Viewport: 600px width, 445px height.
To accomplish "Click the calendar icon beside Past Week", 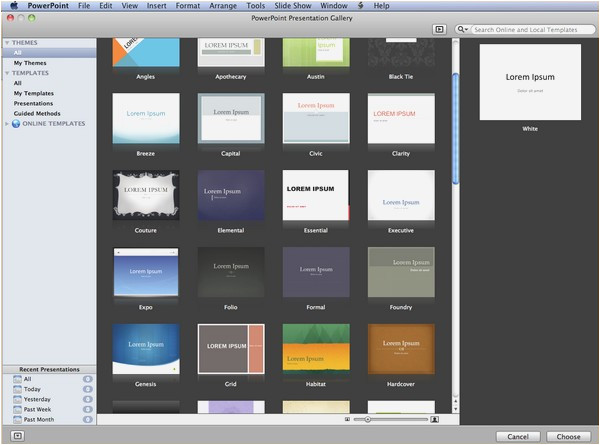I will (x=17, y=409).
